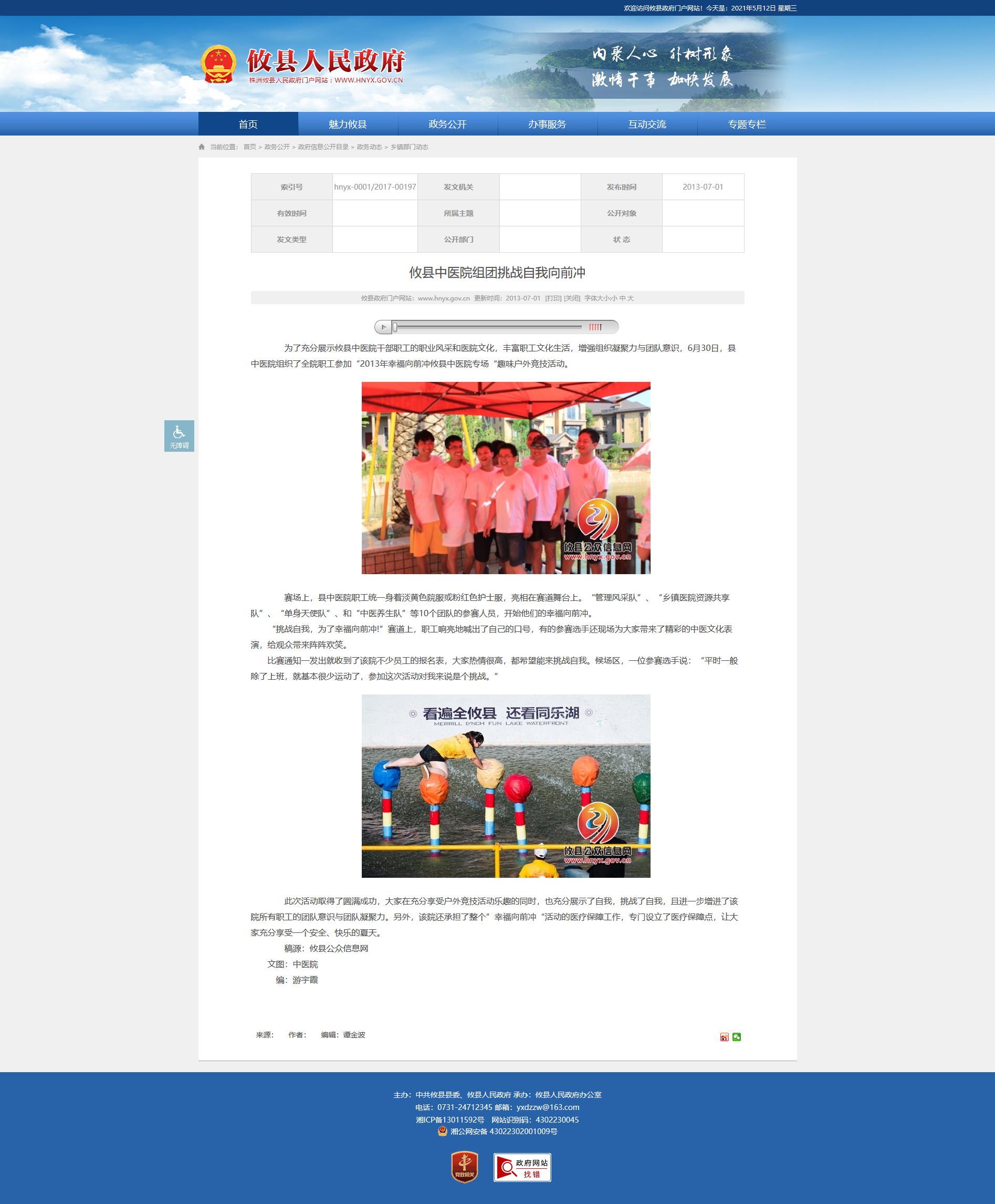Click the national emblem site logo

pyautogui.click(x=218, y=64)
